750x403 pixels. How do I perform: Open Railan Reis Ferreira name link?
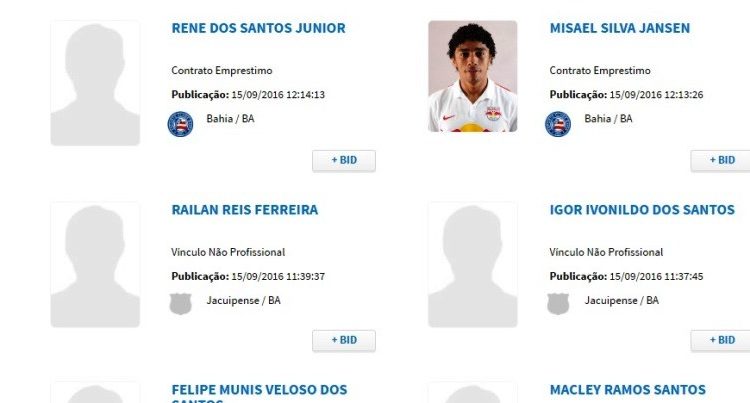(x=244, y=210)
